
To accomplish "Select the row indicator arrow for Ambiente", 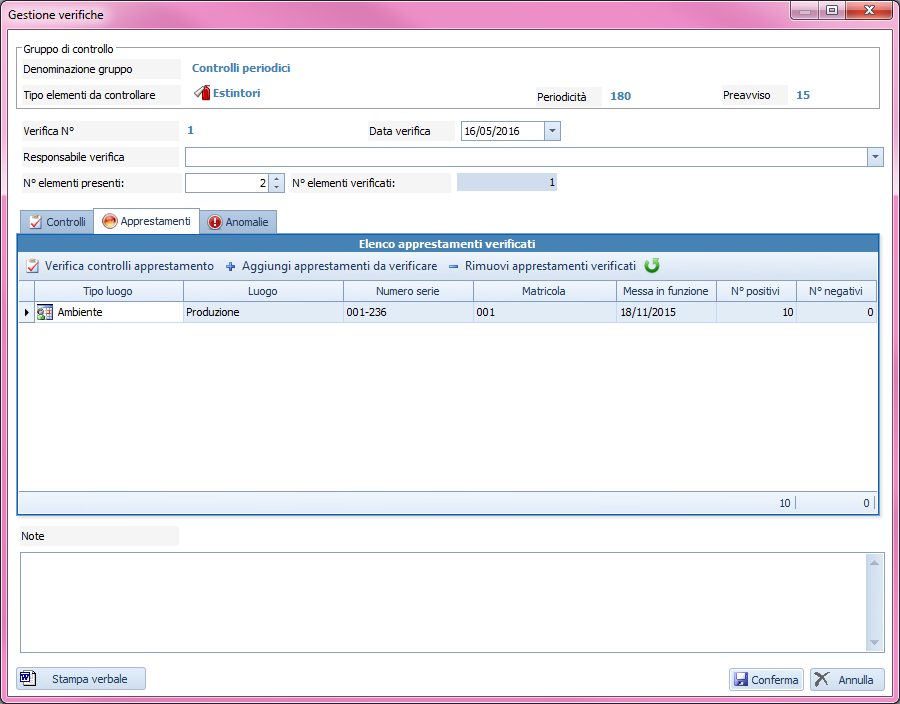I will 26,312.
